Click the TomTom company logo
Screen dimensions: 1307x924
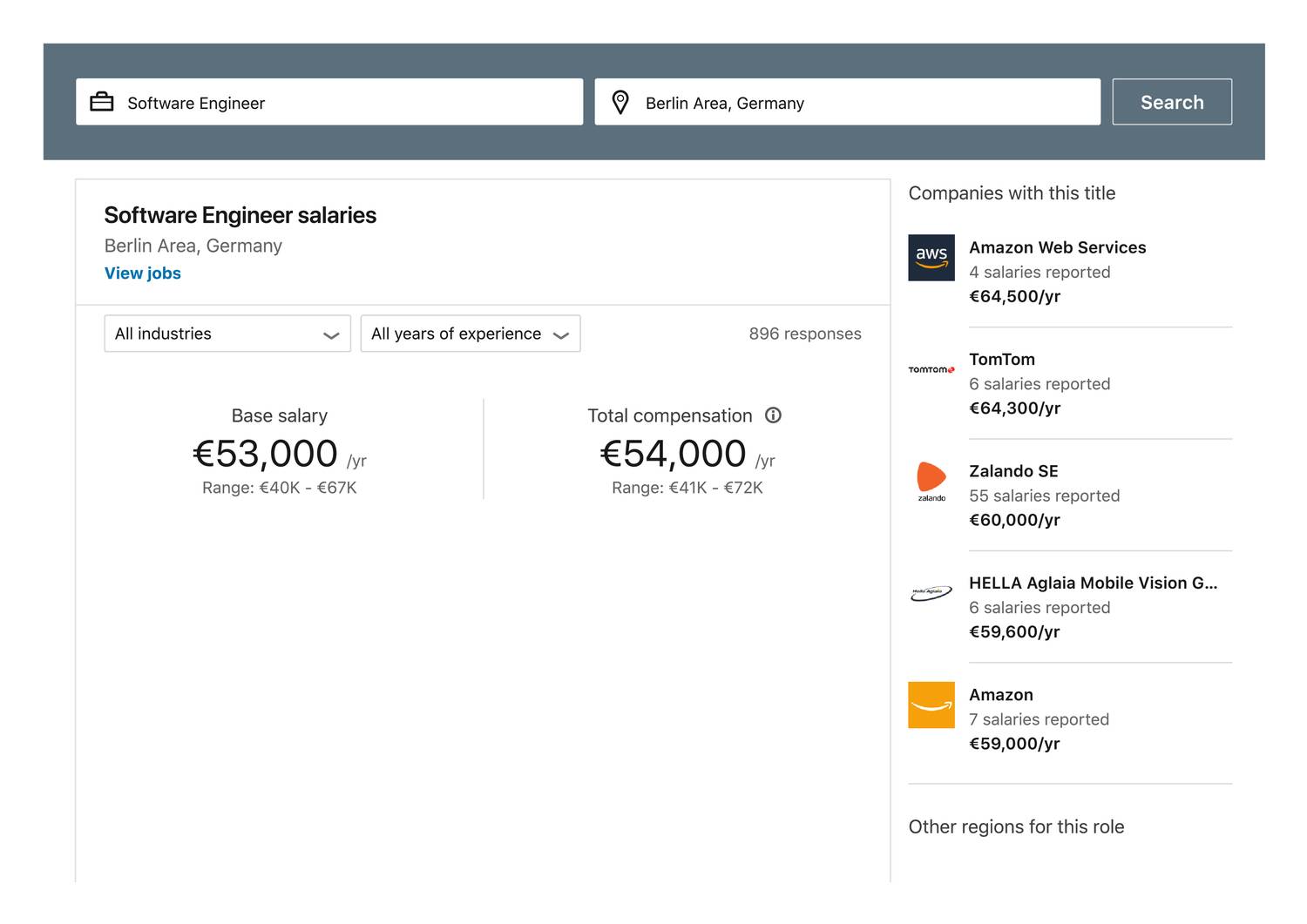(931, 370)
